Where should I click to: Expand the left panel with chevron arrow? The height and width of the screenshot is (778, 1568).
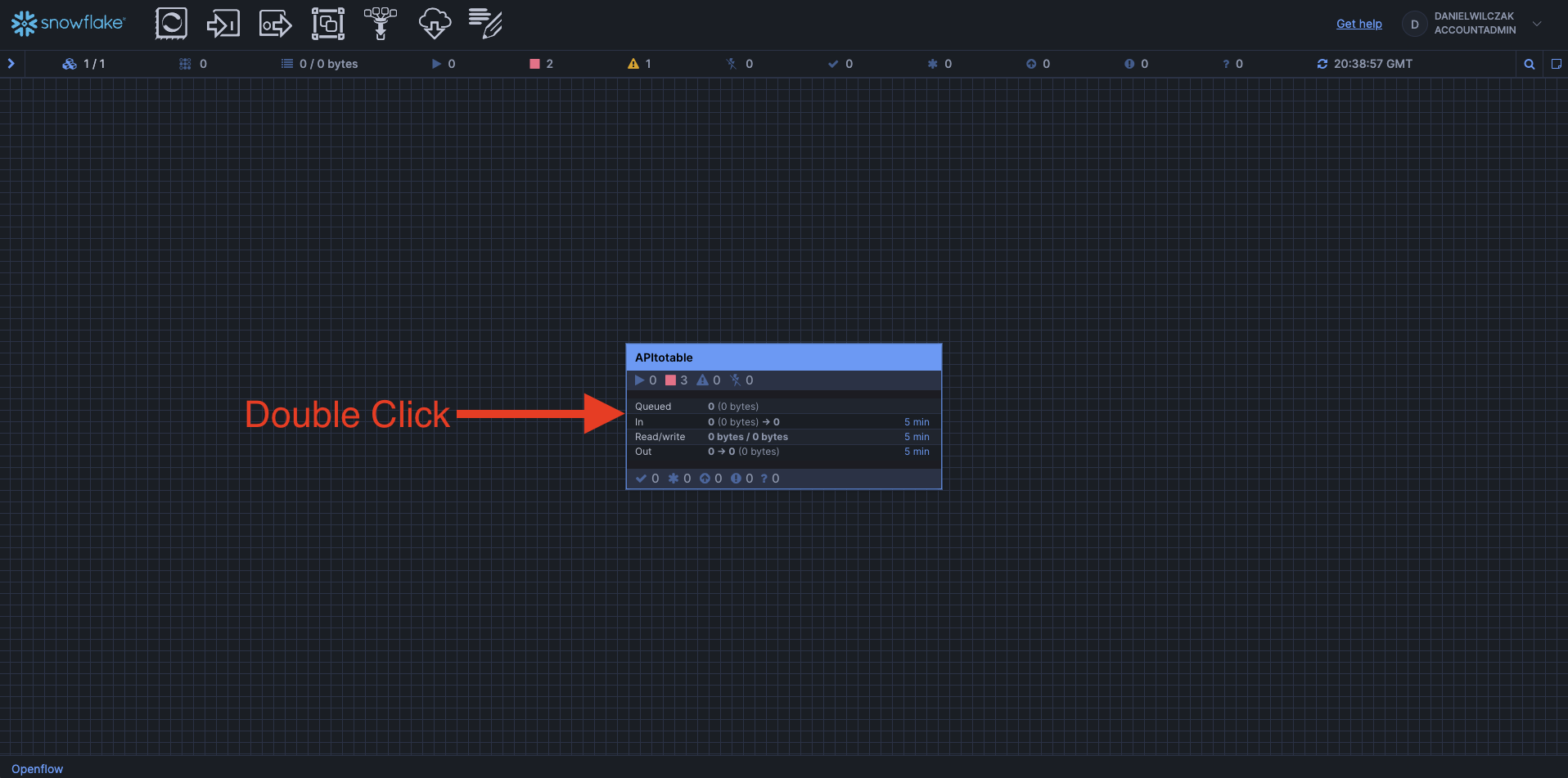[x=11, y=64]
